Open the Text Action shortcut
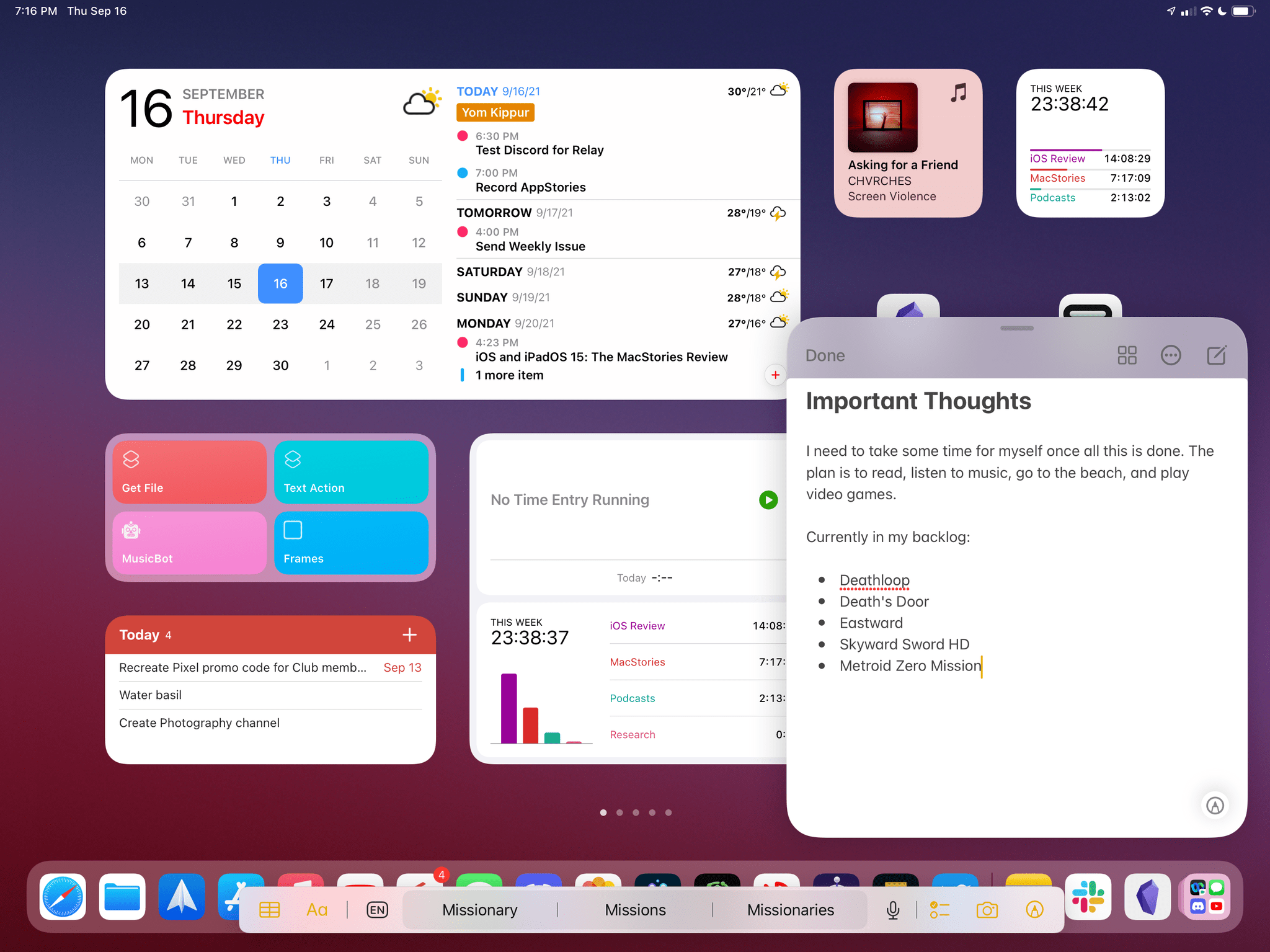Image resolution: width=1270 pixels, height=952 pixels. [x=353, y=471]
